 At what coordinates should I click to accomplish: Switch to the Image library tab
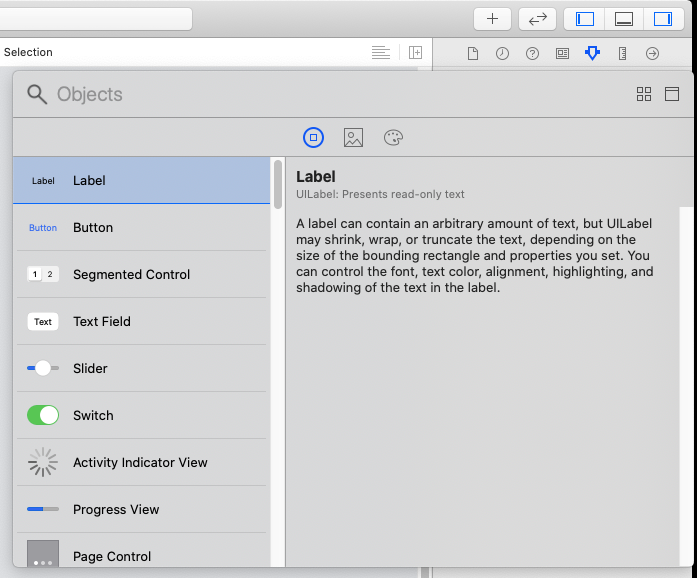point(353,138)
